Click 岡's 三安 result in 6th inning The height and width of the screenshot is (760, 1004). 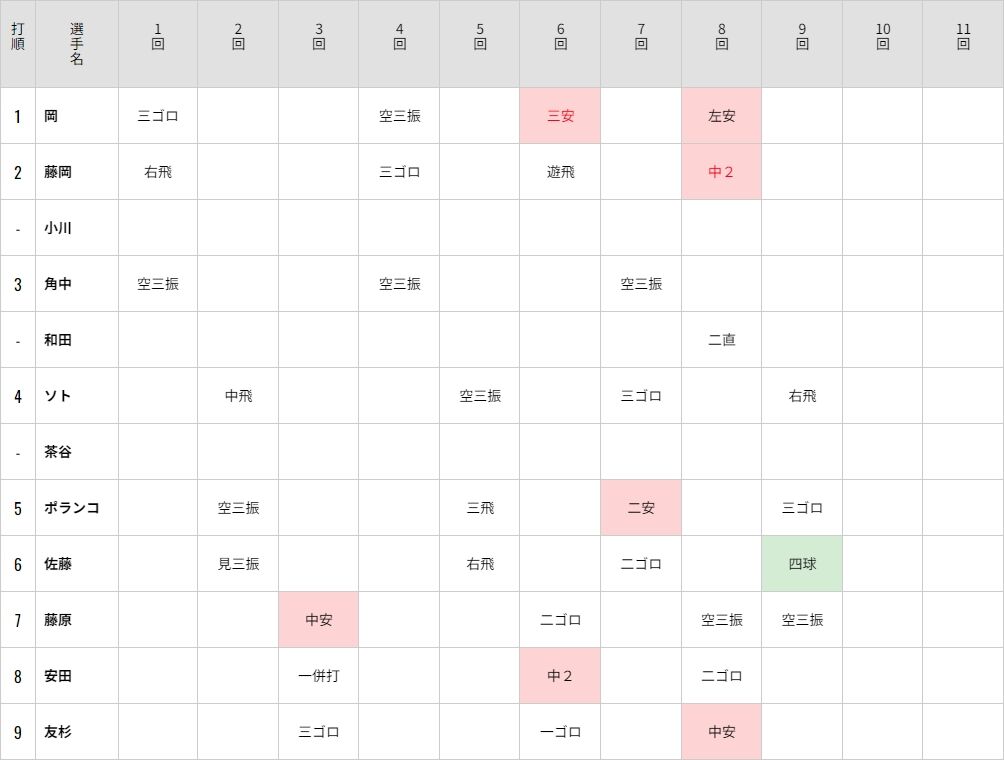pos(560,116)
